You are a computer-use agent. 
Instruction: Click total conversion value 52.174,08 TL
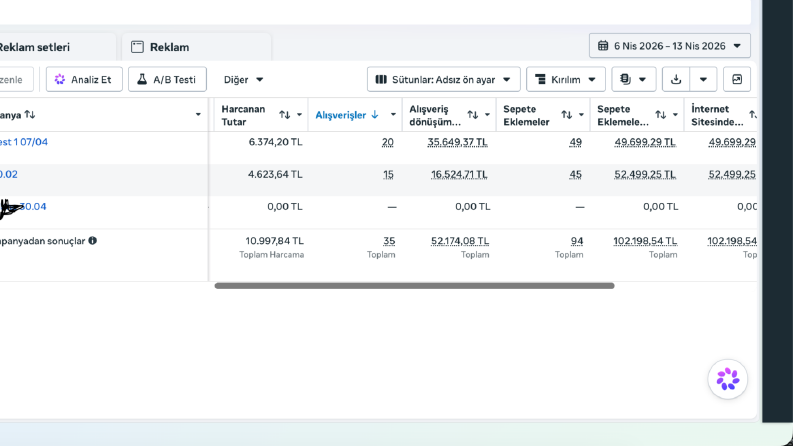[460, 241]
